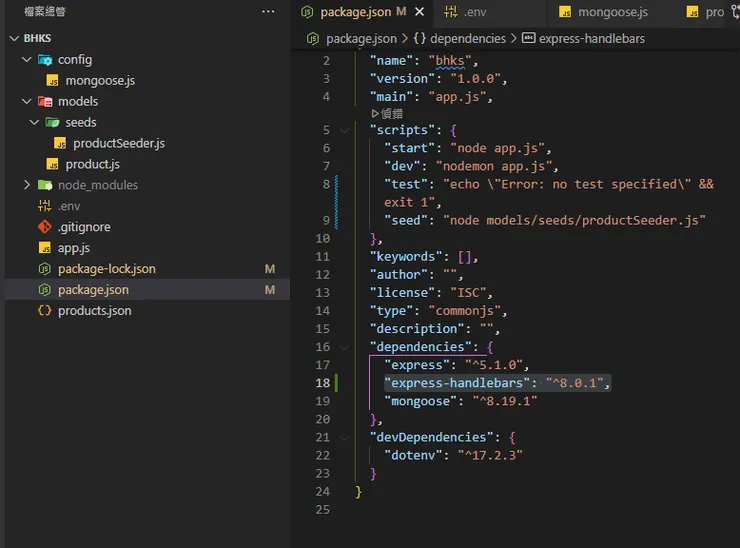
Task: Fold the dependencies block at line 16
Action: 344,347
